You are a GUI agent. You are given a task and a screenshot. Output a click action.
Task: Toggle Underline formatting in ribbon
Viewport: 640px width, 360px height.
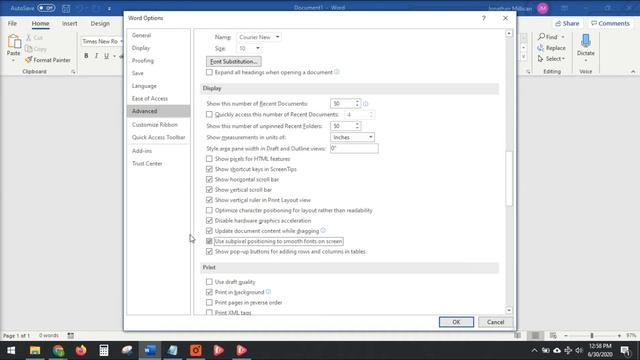[x=106, y=56]
